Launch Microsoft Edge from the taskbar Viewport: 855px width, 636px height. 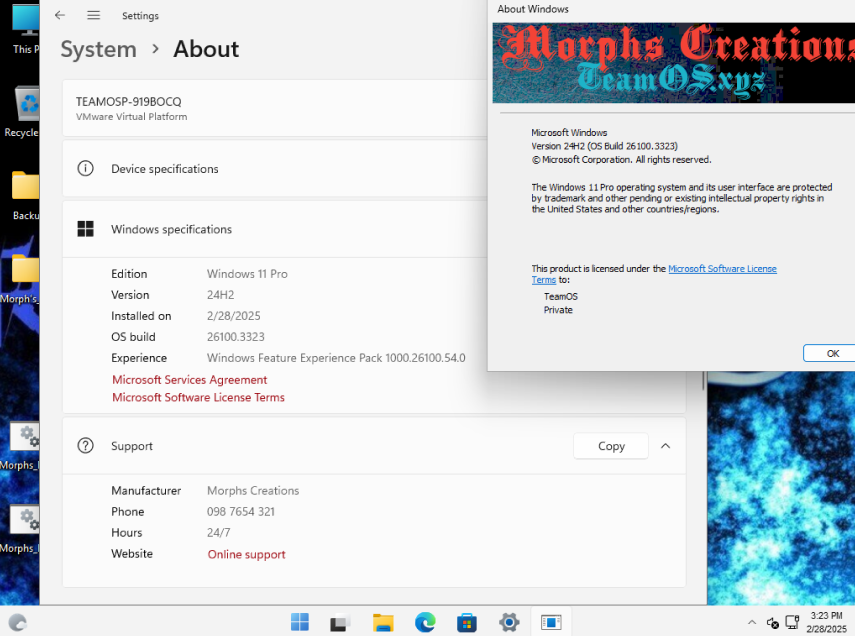point(425,622)
